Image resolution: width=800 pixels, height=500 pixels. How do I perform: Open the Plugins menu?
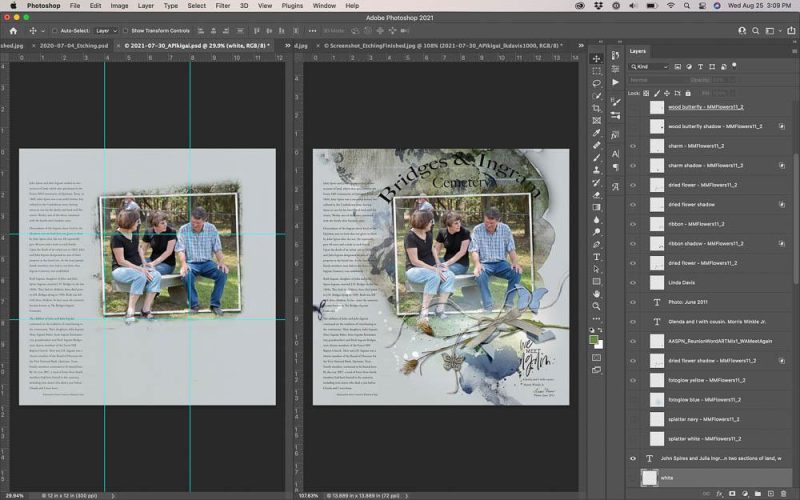pos(292,6)
